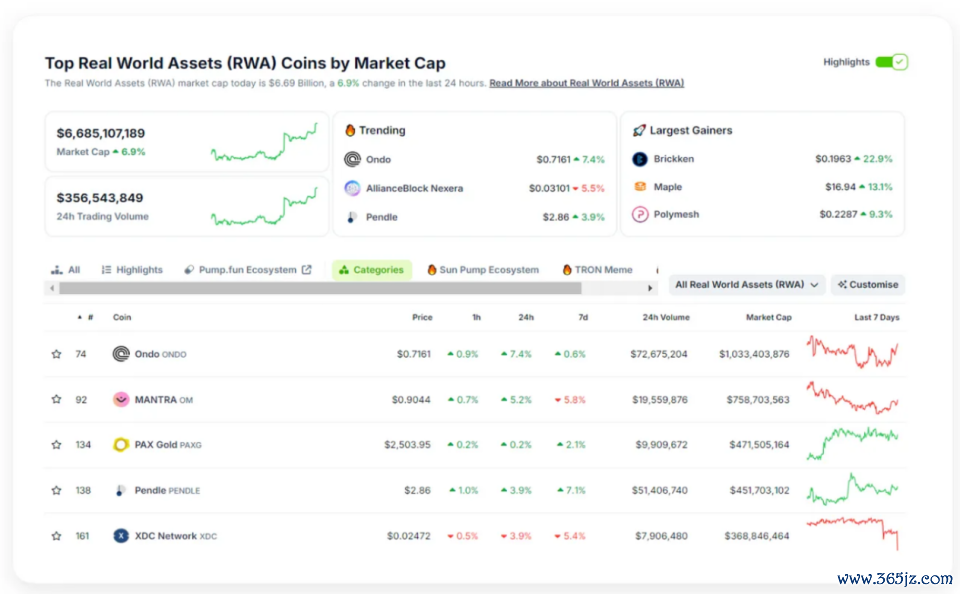Viewport: 960px width, 594px height.
Task: Toggle the Highlights switch off
Action: click(890, 62)
